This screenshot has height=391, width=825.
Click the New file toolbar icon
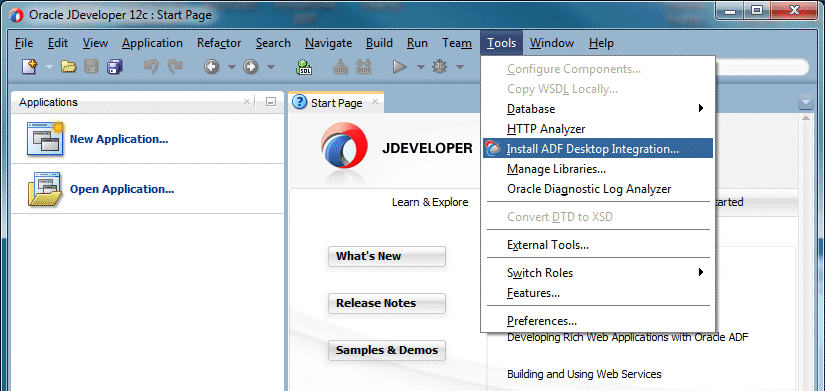point(28,67)
